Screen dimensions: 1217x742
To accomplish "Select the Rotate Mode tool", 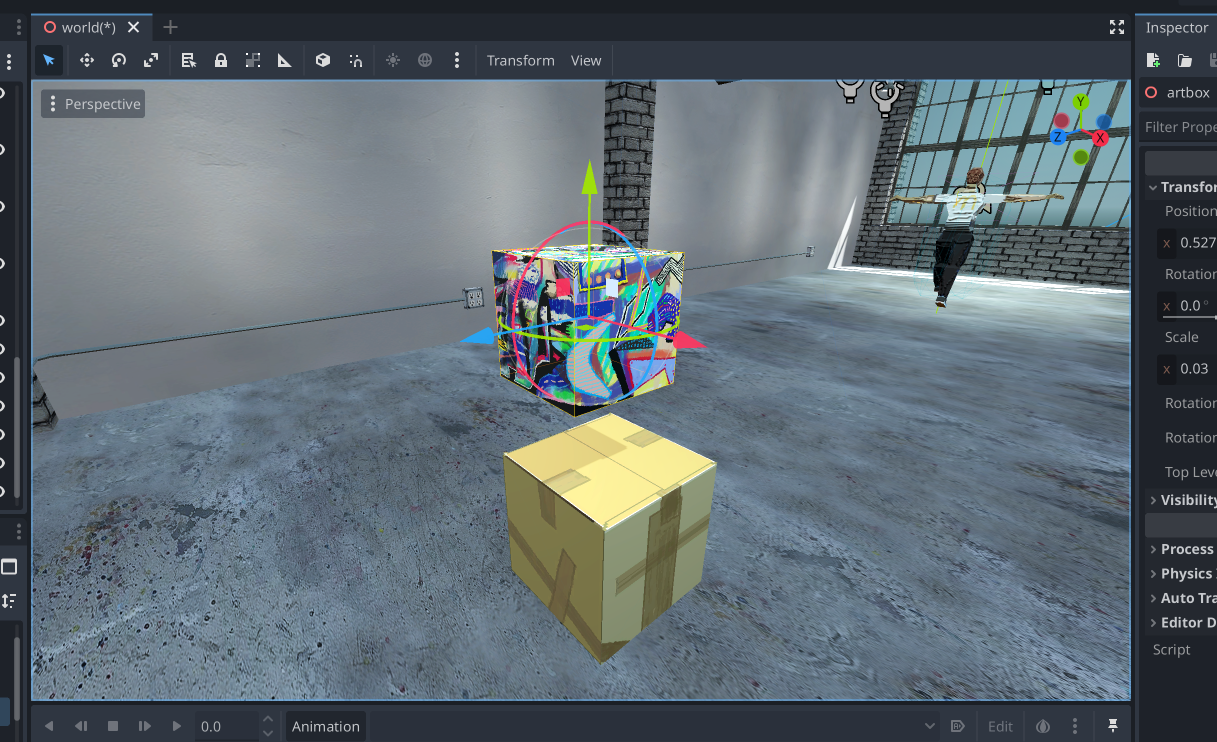I will [x=119, y=60].
